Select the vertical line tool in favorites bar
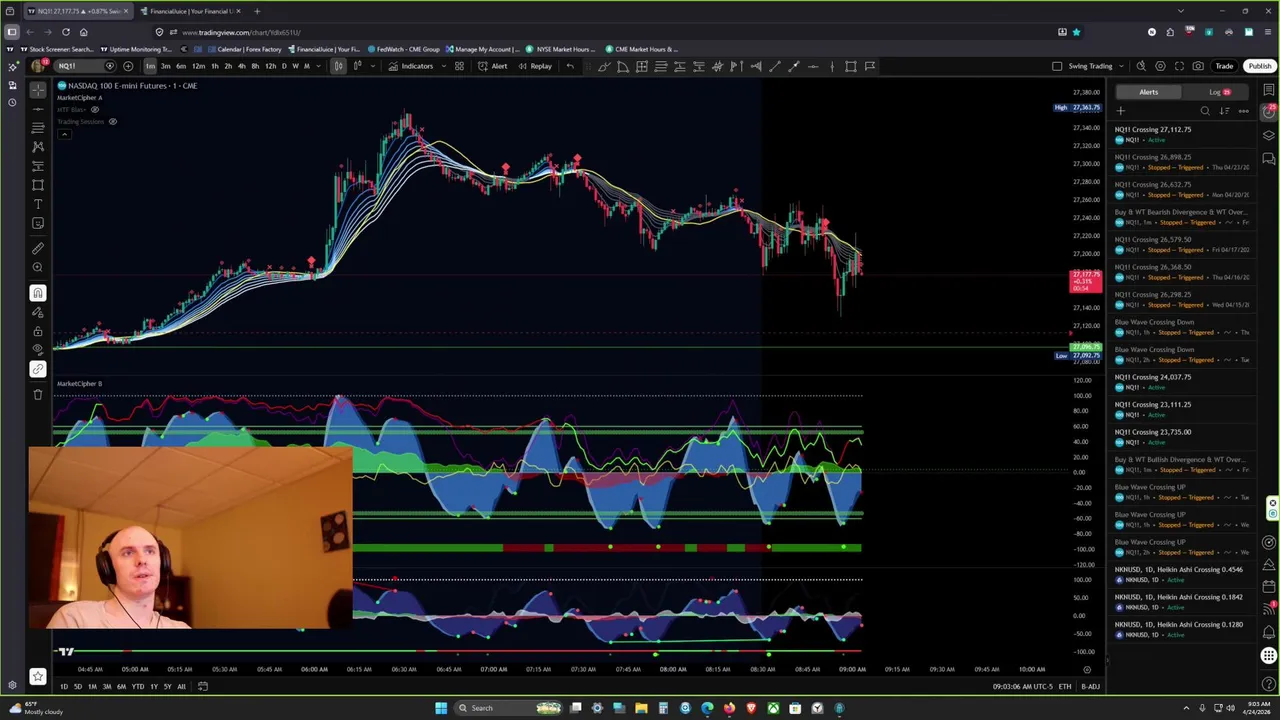 (832, 66)
